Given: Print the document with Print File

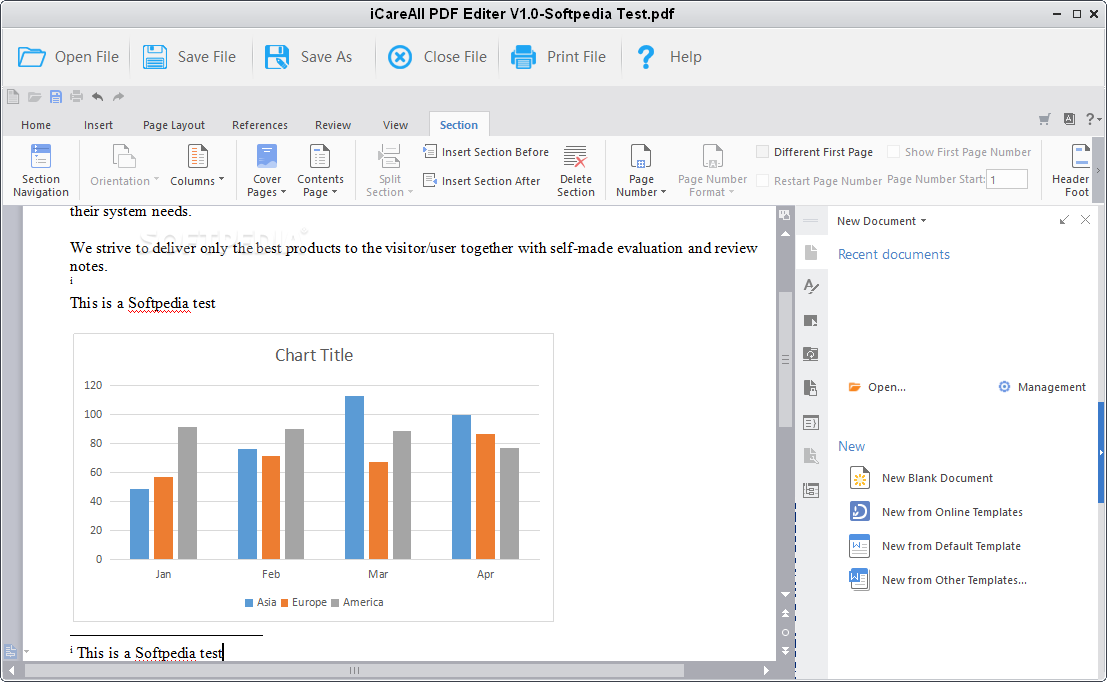Looking at the screenshot, I should point(558,56).
